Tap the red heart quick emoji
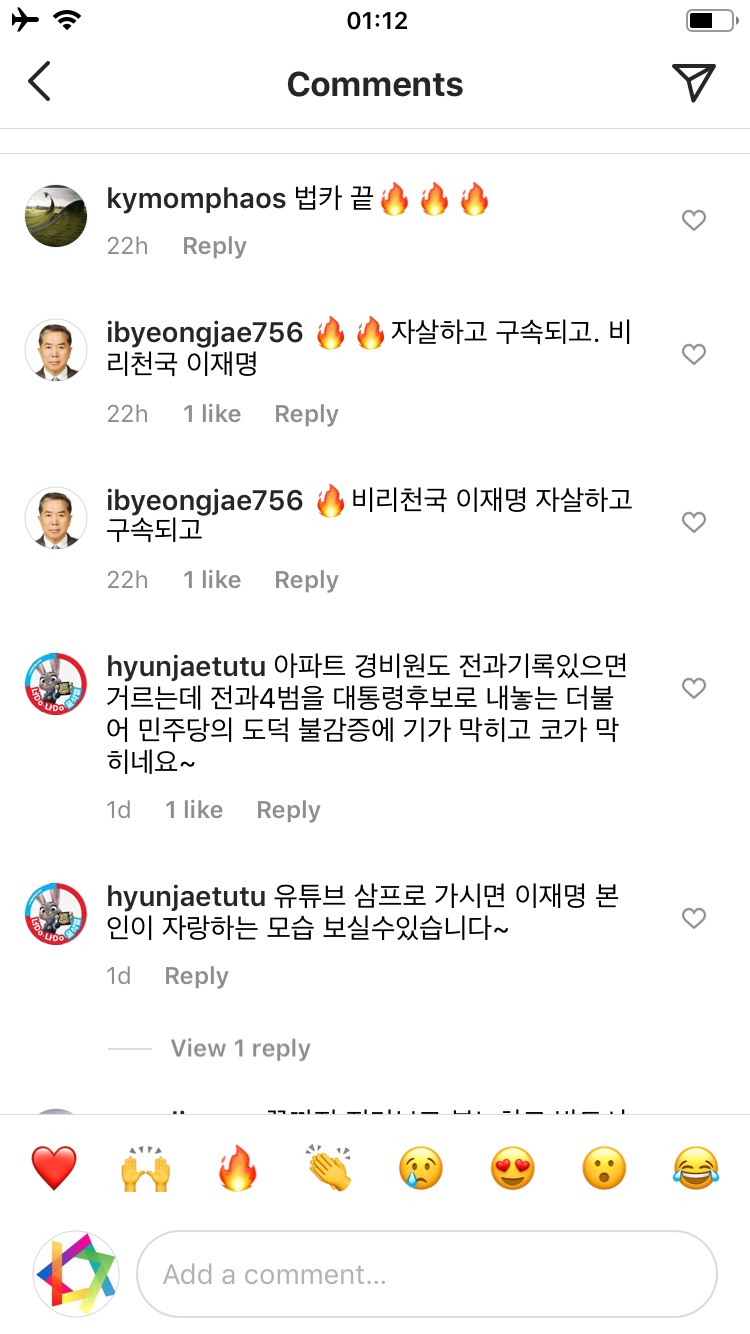Viewport: 750px width, 1334px height. pos(54,1168)
